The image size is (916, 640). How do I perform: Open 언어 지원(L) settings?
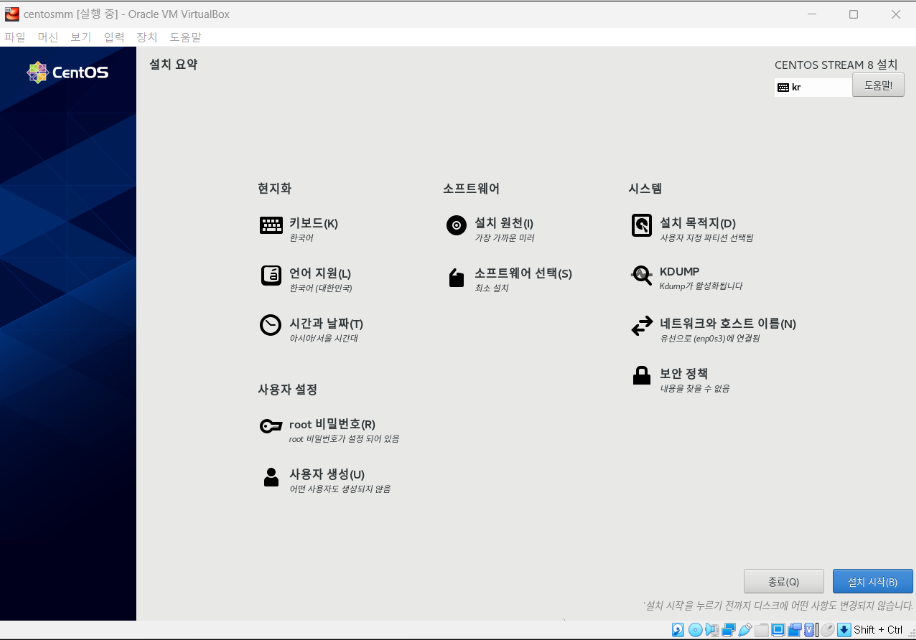(320, 273)
